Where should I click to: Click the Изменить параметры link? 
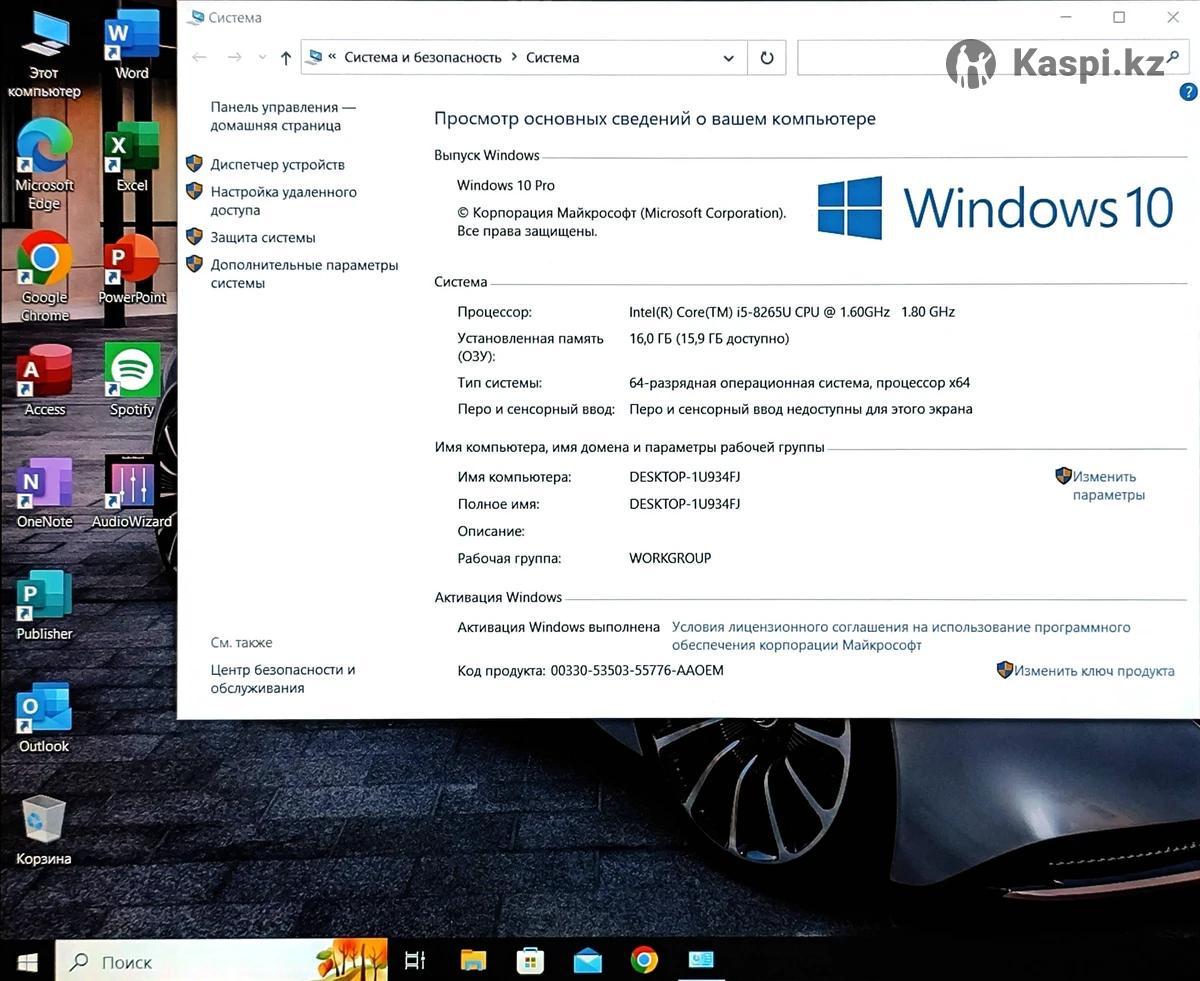pyautogui.click(x=1108, y=486)
